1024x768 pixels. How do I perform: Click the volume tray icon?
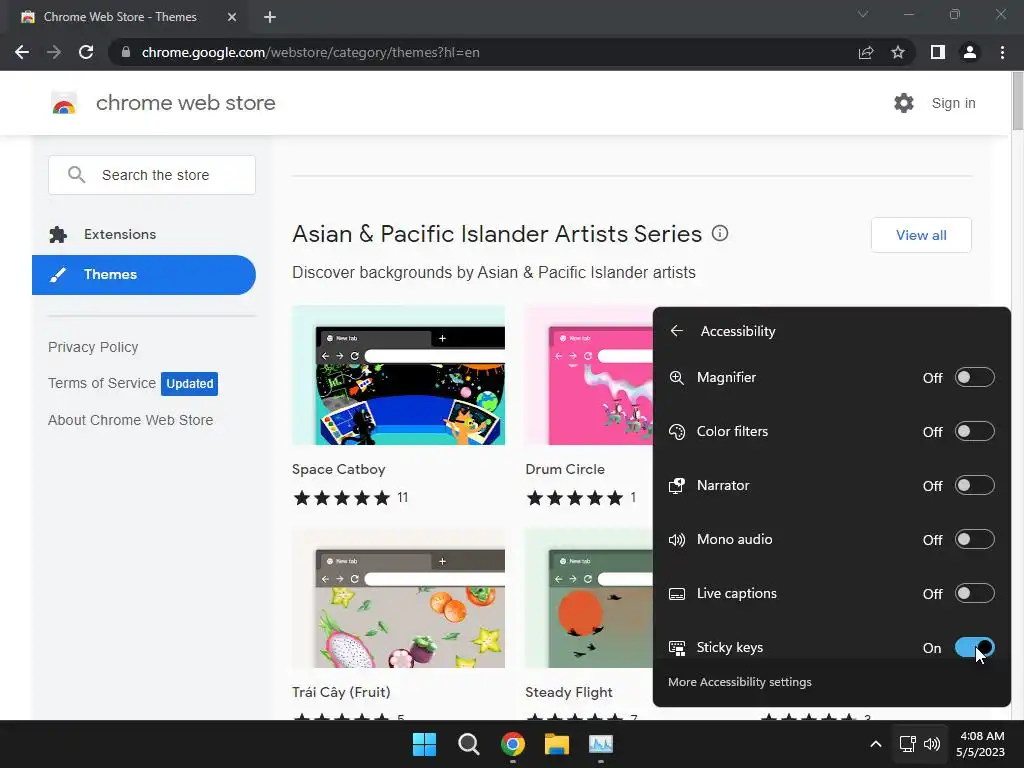coord(932,744)
